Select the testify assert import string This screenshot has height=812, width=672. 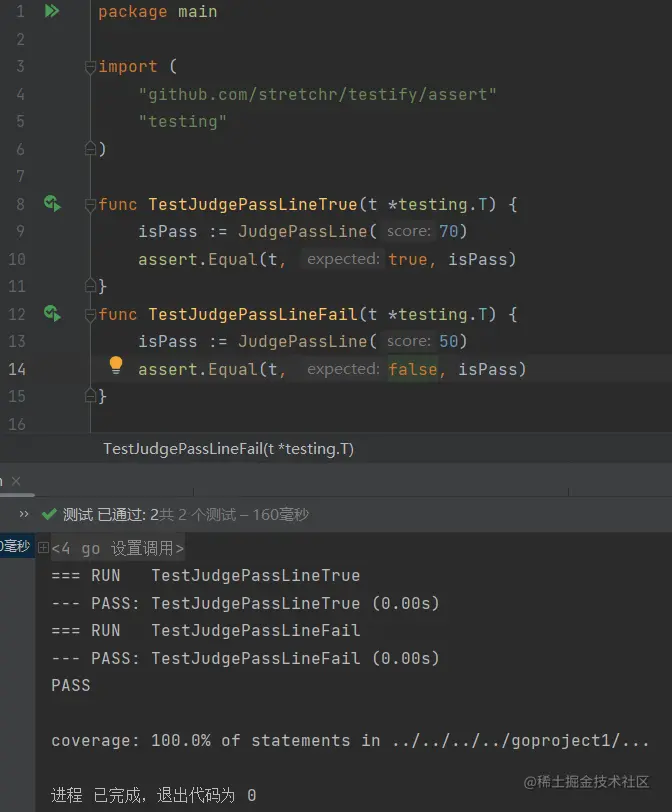click(x=317, y=94)
